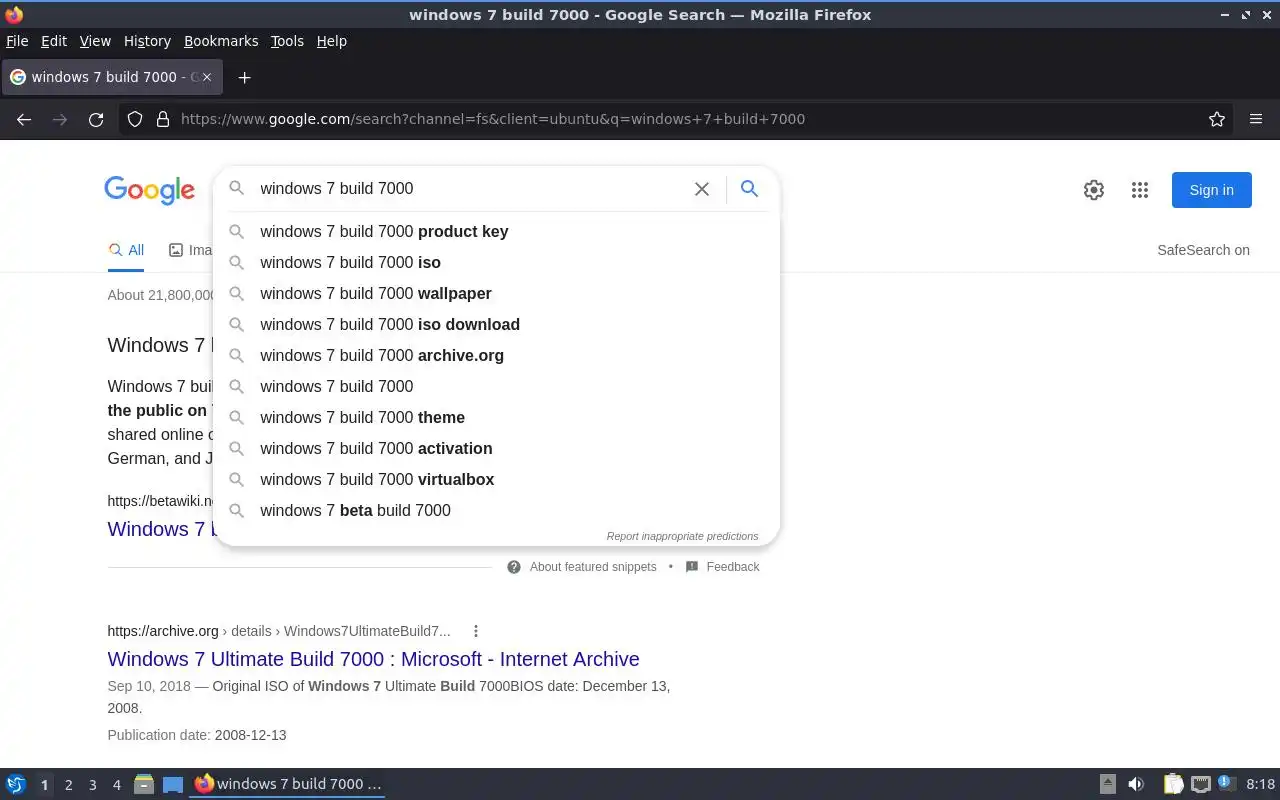Choose suggestion 'windows 7 build 7000 iso download'
This screenshot has height=800, width=1280.
click(496, 324)
